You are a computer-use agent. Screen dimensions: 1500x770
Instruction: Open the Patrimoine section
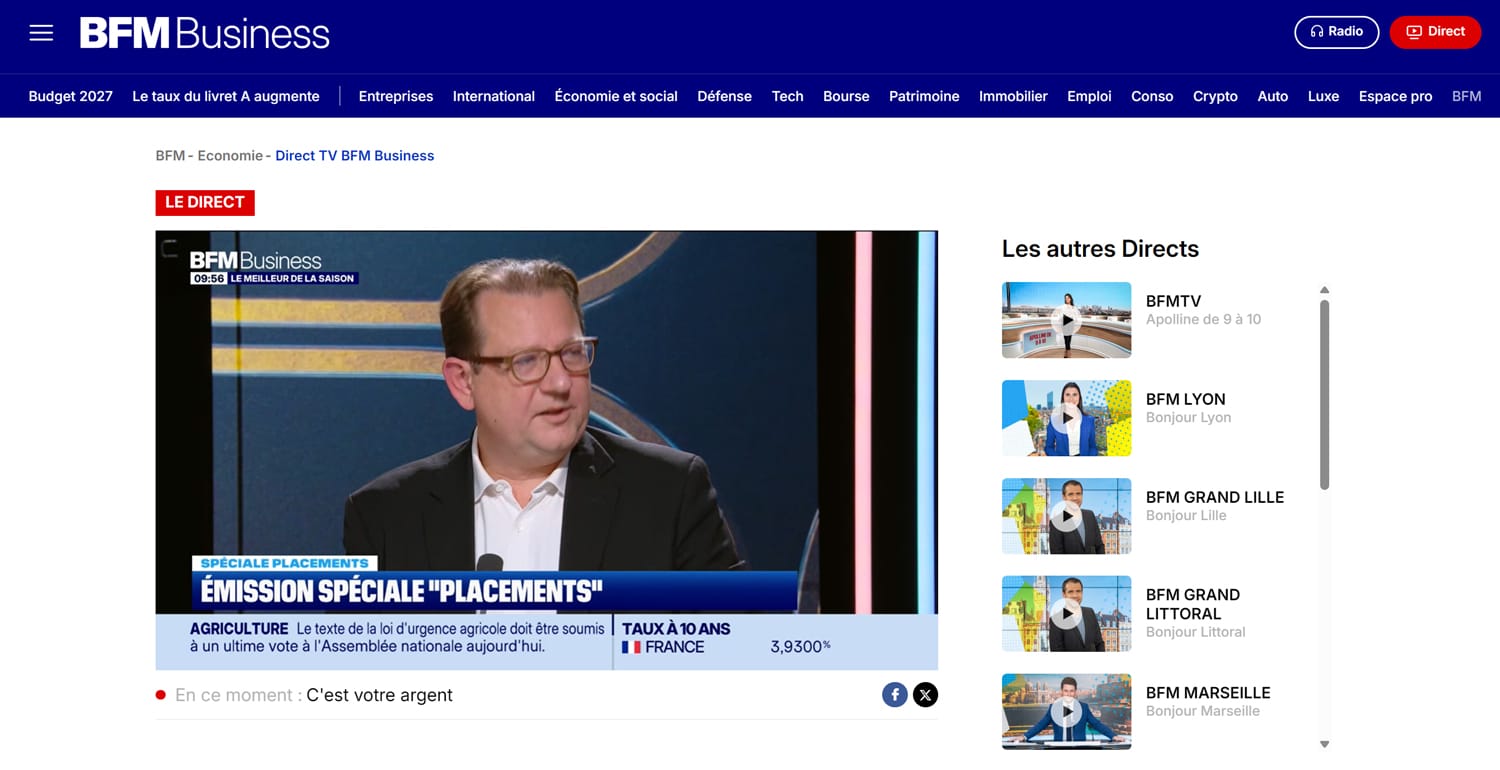click(924, 96)
